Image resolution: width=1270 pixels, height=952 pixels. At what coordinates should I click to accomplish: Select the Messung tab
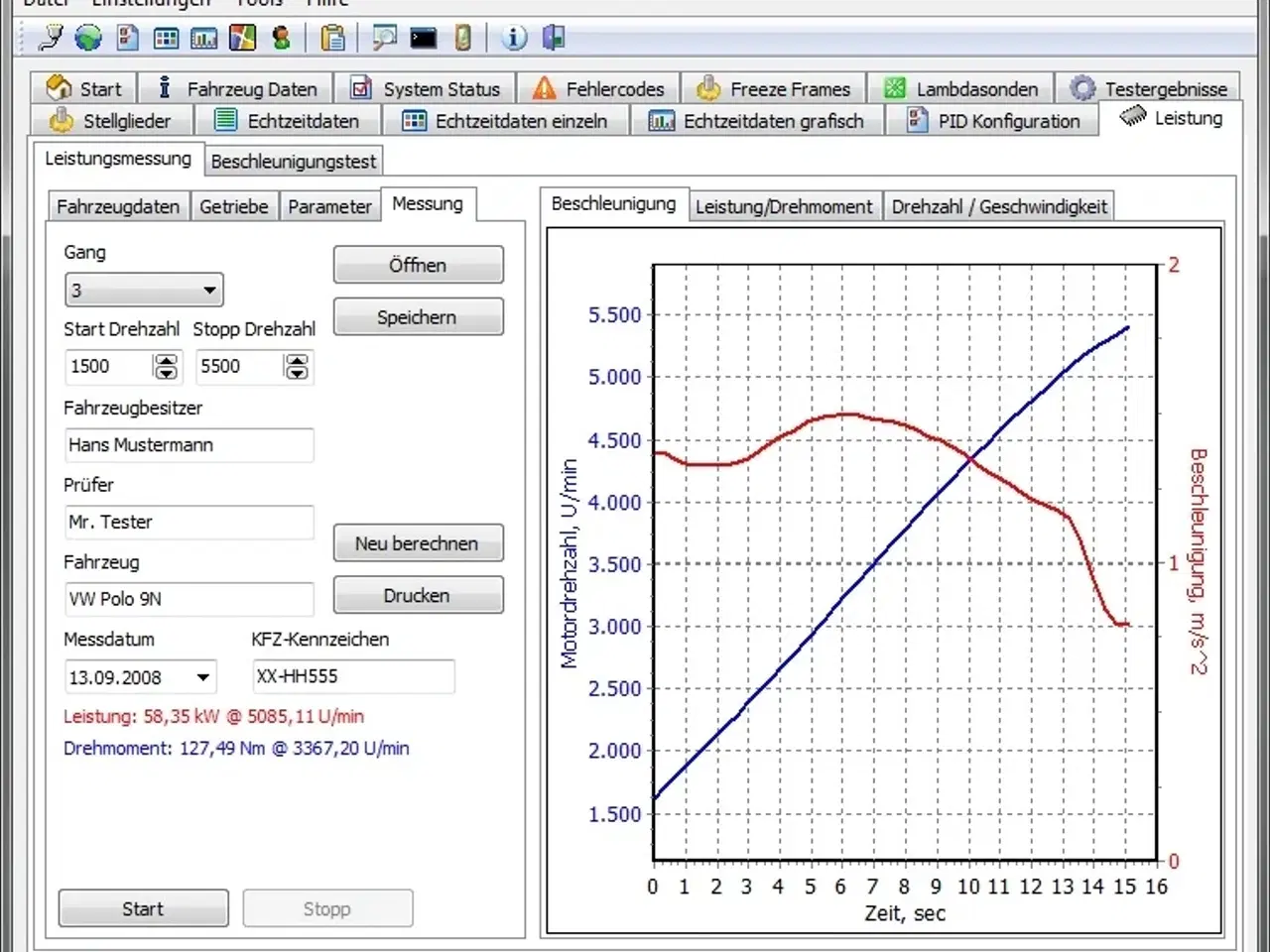coord(428,203)
